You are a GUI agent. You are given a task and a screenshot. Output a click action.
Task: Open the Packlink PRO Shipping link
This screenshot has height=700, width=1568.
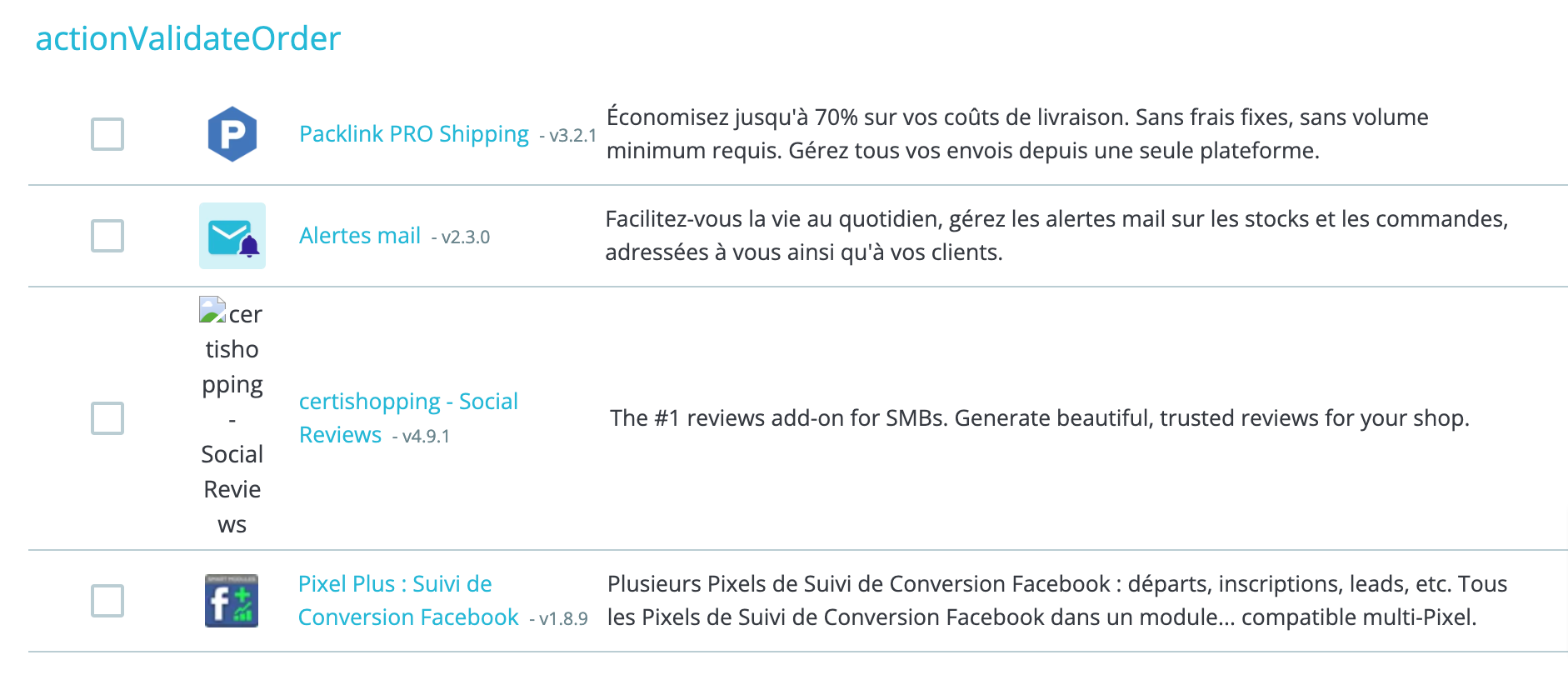pos(413,134)
